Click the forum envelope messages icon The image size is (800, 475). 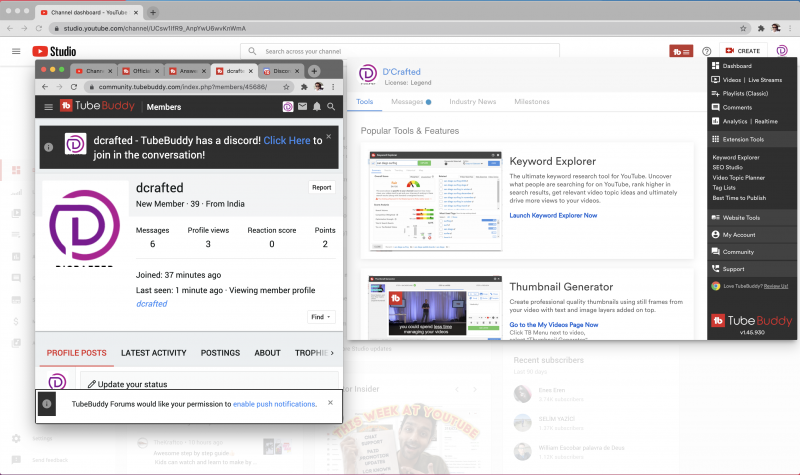pyautogui.click(x=302, y=106)
